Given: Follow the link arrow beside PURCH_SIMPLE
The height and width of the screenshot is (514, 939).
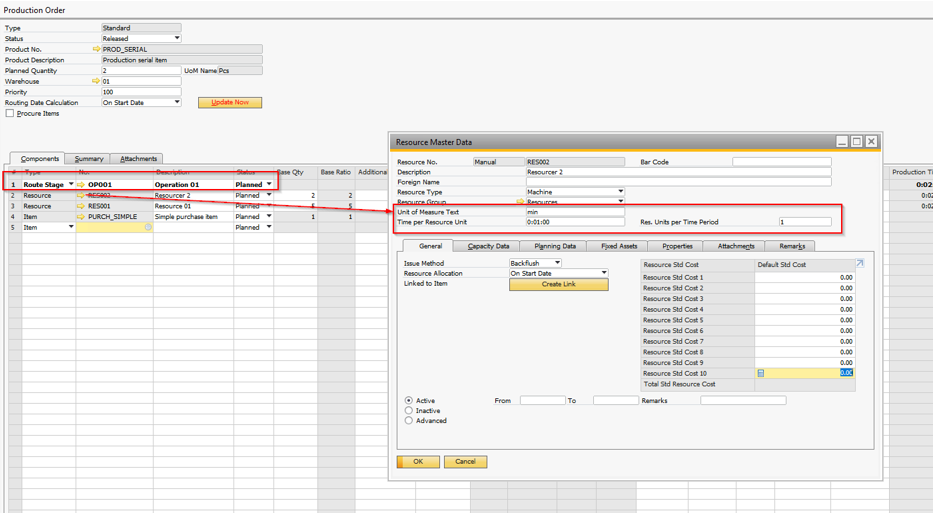Looking at the screenshot, I should click(x=81, y=217).
